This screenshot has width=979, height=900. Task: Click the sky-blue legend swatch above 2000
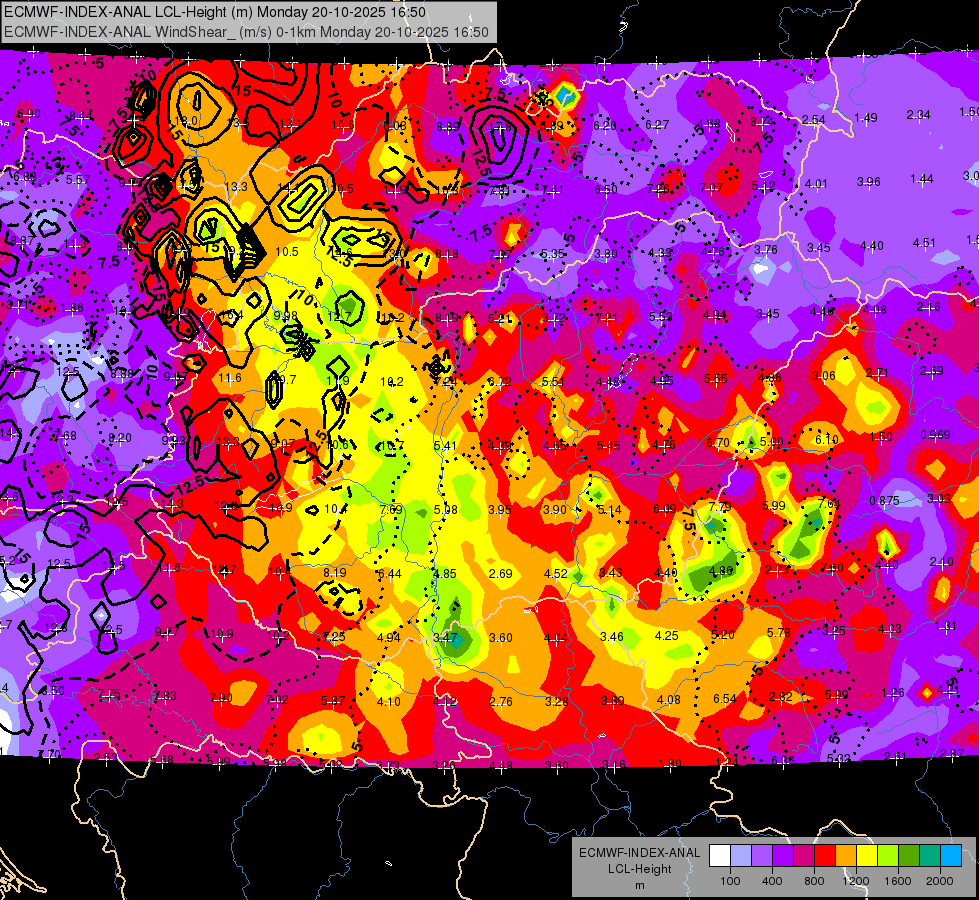coord(950,856)
